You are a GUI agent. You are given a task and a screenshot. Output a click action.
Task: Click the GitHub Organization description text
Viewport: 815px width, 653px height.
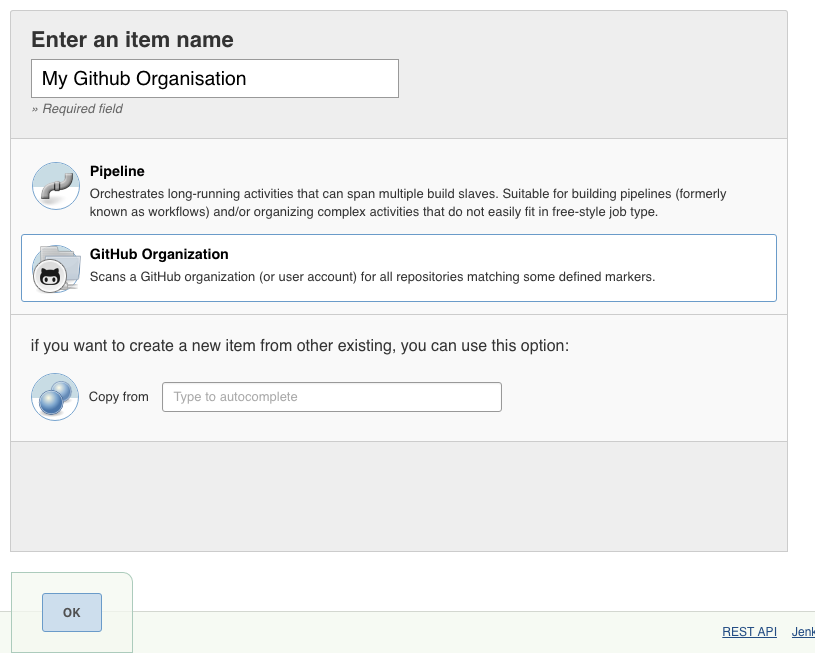point(372,277)
